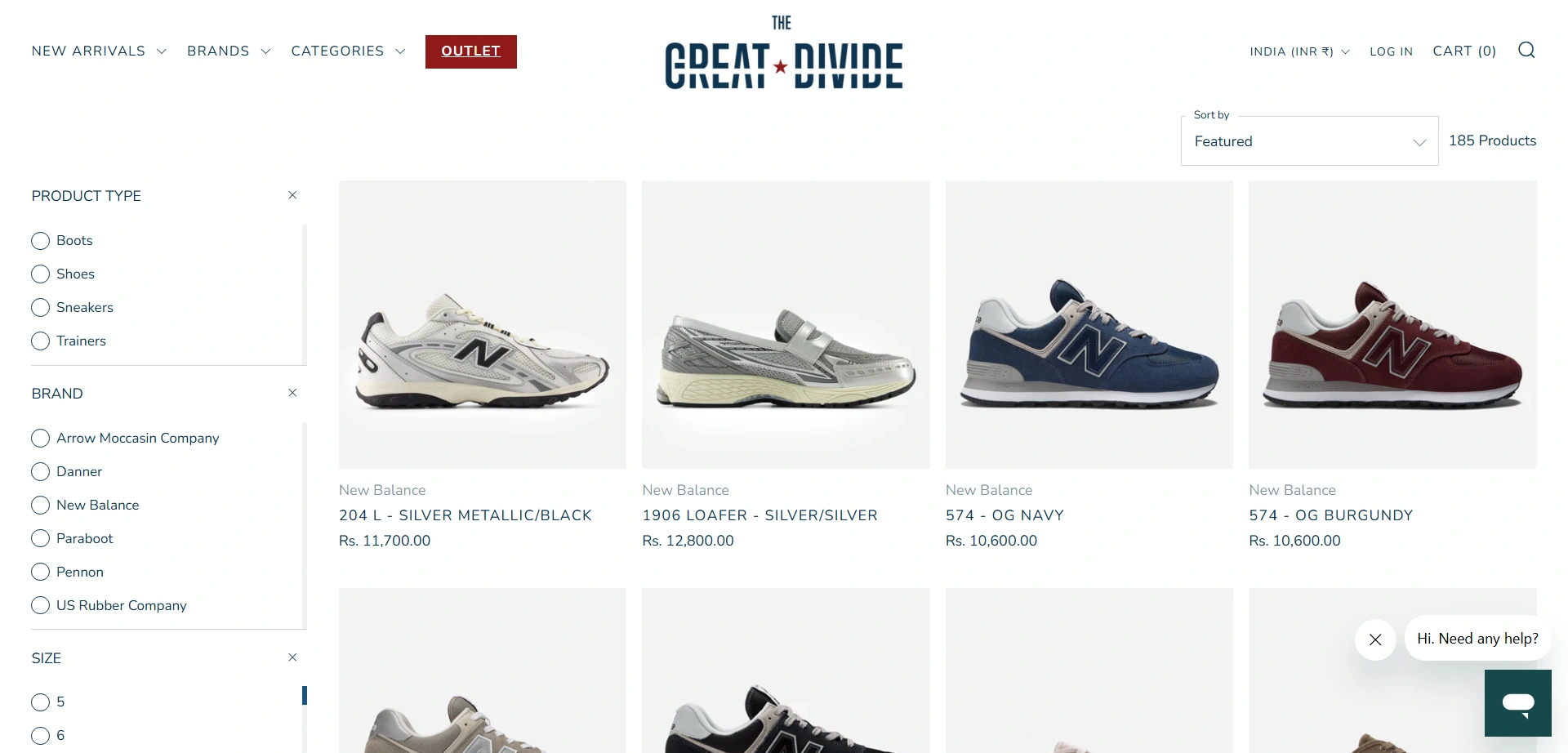Dismiss the 'Need any help?' chat prompt

click(1375, 639)
